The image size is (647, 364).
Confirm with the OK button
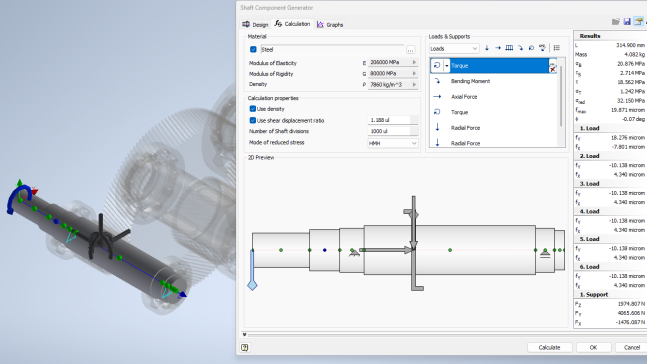click(x=593, y=347)
